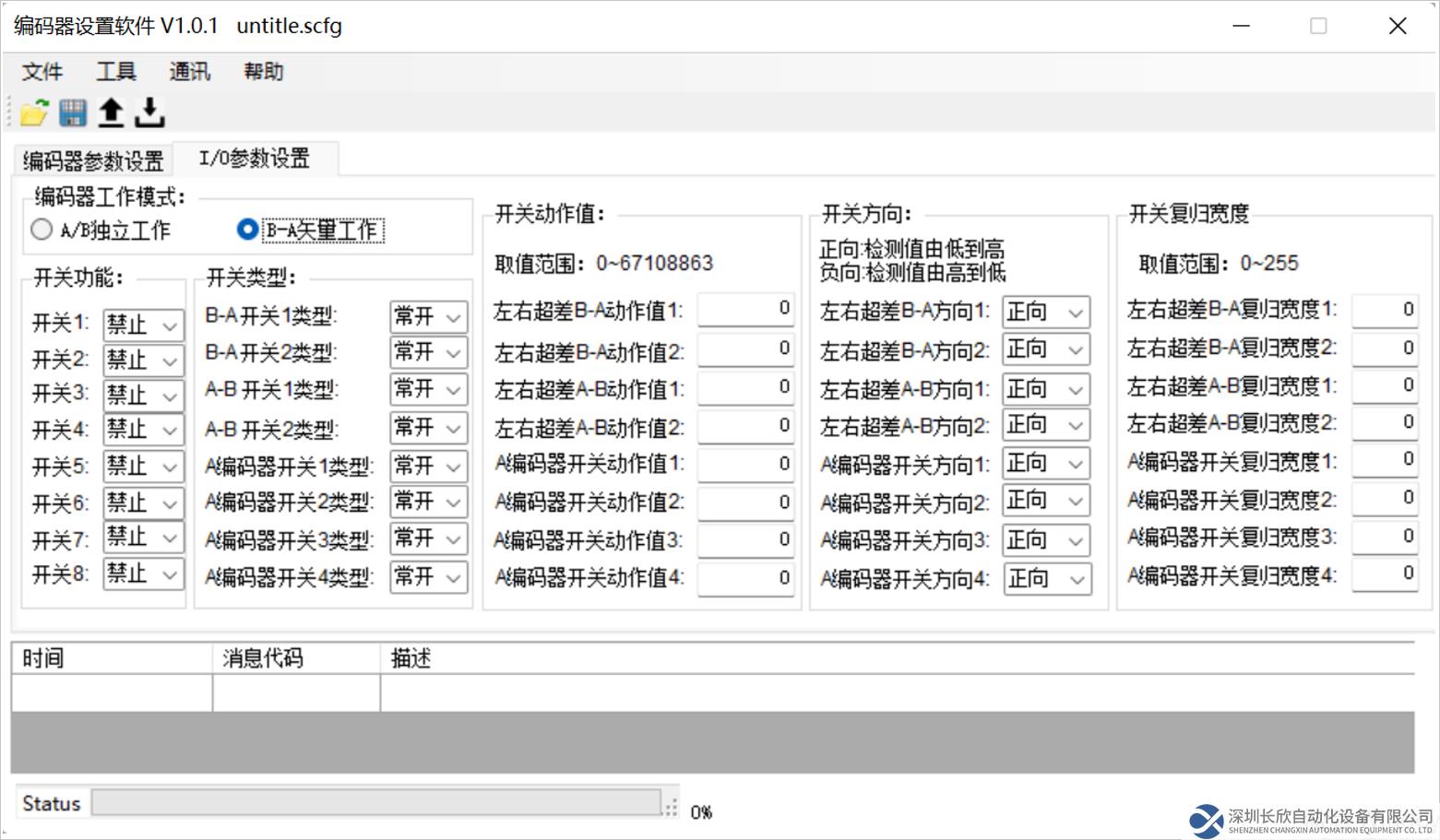Click the 左右超差B-A动作值1 input field

tap(745, 310)
